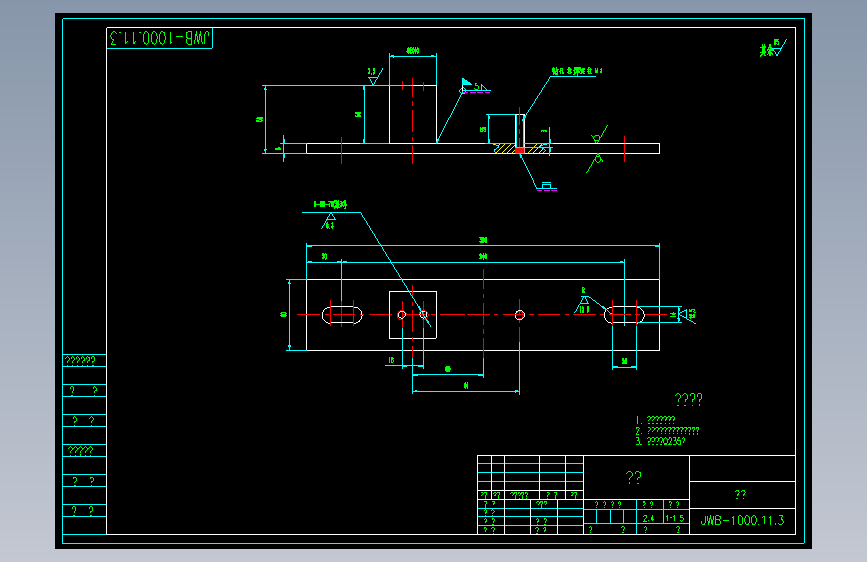Click the field weld flag symbol

pyautogui.click(x=466, y=83)
